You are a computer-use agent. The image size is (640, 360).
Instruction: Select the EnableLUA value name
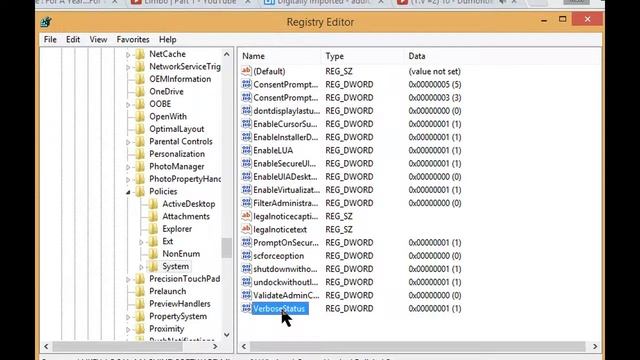[273, 150]
